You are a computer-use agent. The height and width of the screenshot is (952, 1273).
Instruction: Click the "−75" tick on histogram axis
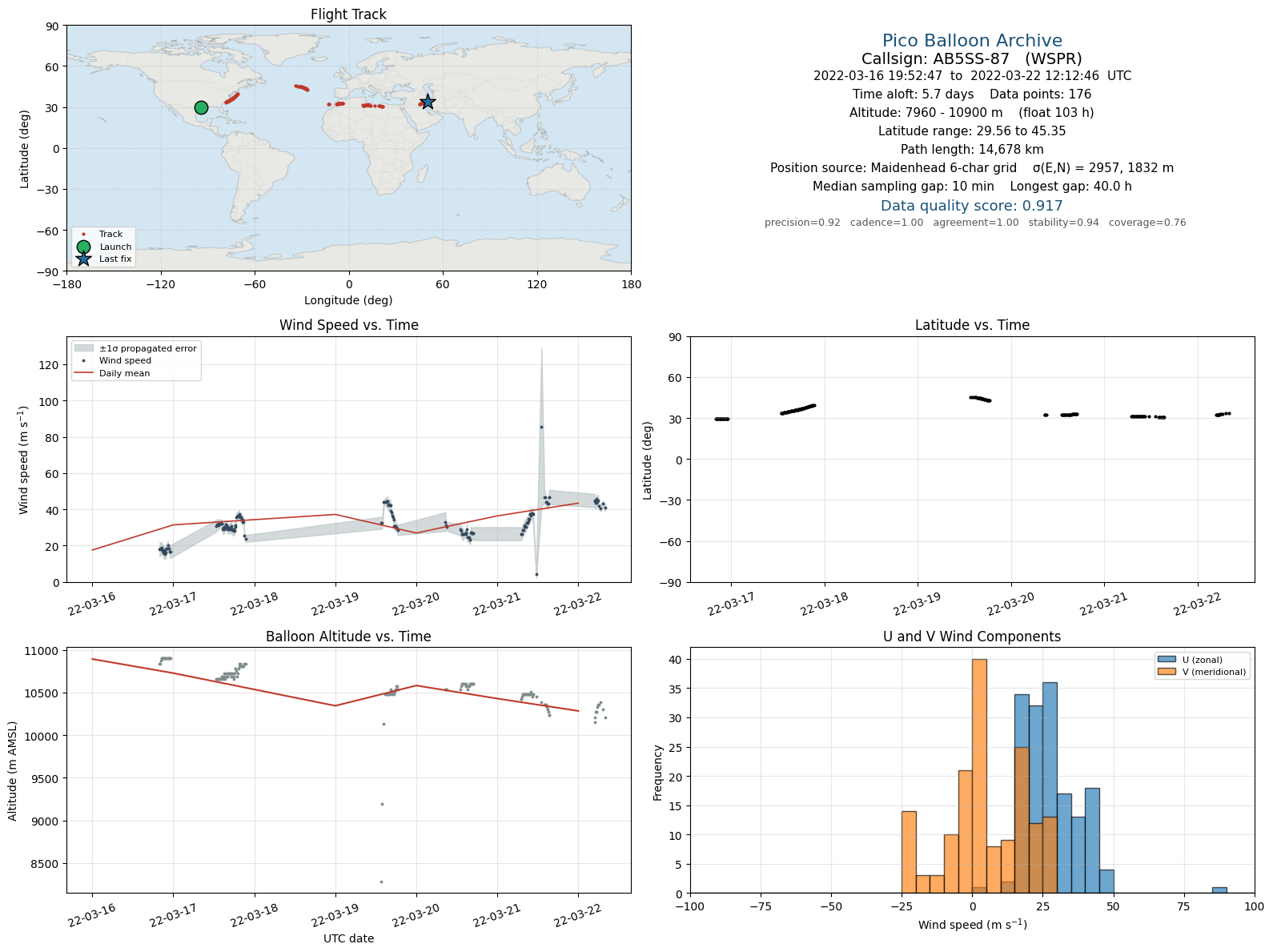coord(761,906)
